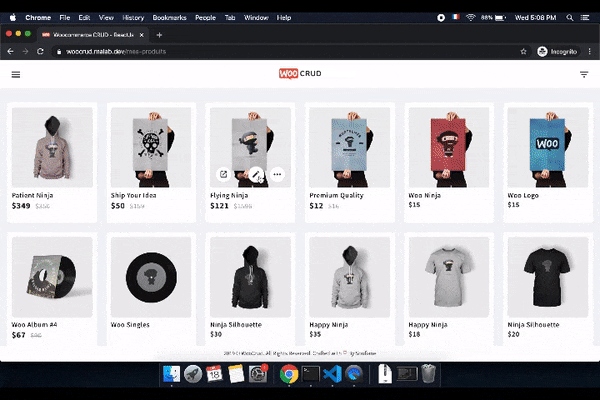Open a new browser tab

(159, 35)
